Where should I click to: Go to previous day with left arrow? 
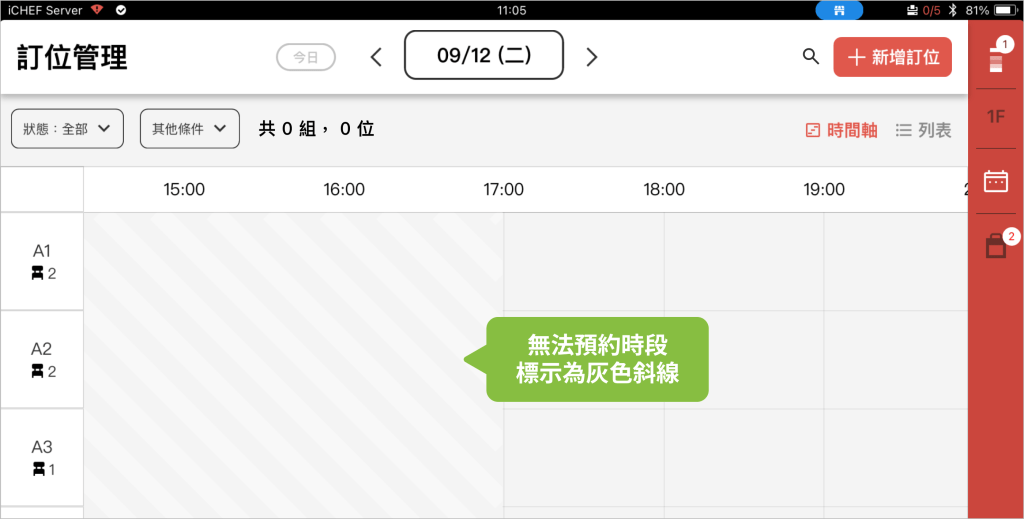point(376,57)
